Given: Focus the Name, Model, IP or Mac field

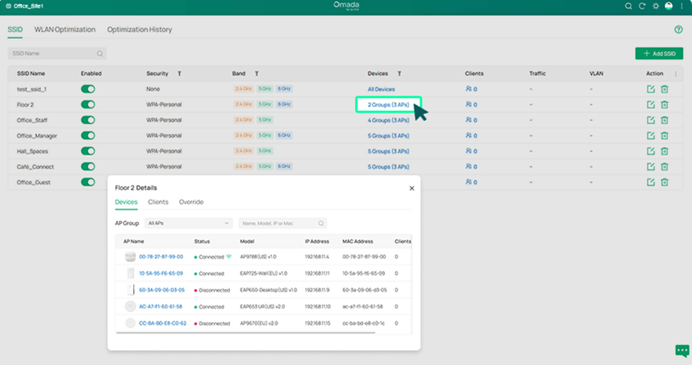Looking at the screenshot, I should 282,223.
